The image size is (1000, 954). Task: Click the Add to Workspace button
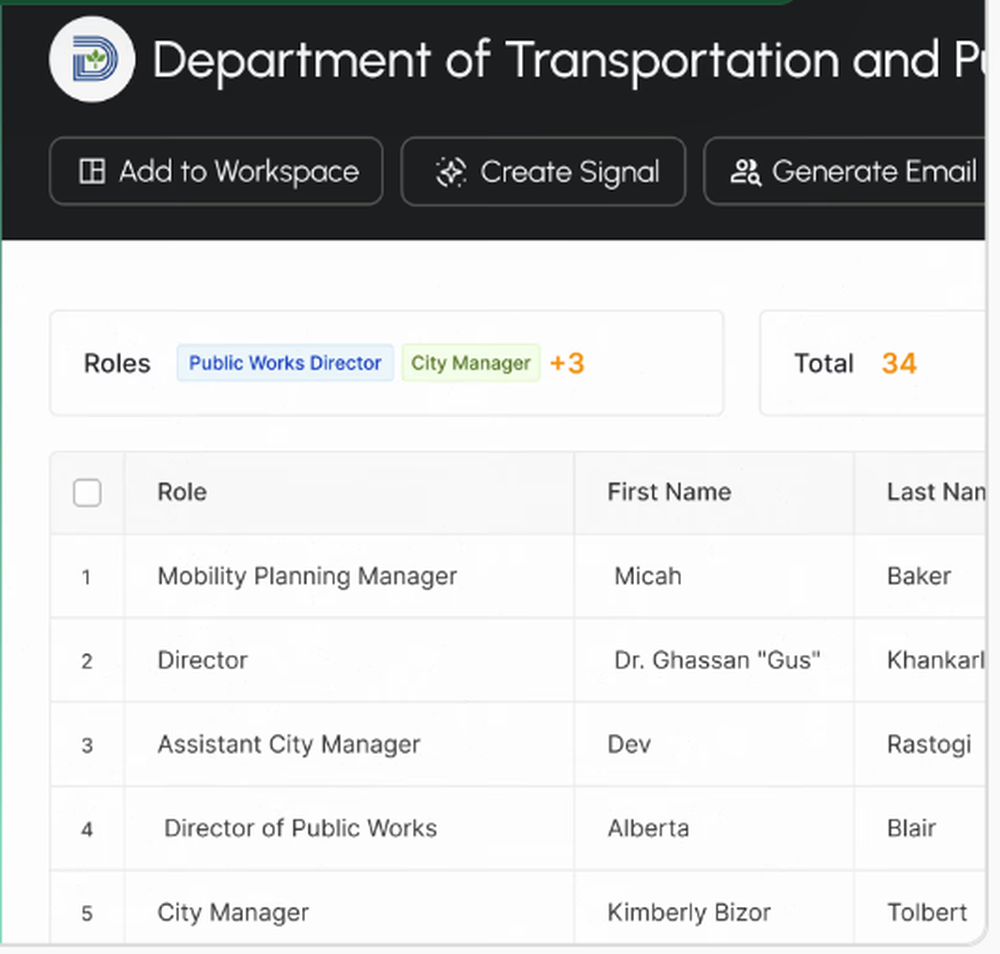[216, 171]
